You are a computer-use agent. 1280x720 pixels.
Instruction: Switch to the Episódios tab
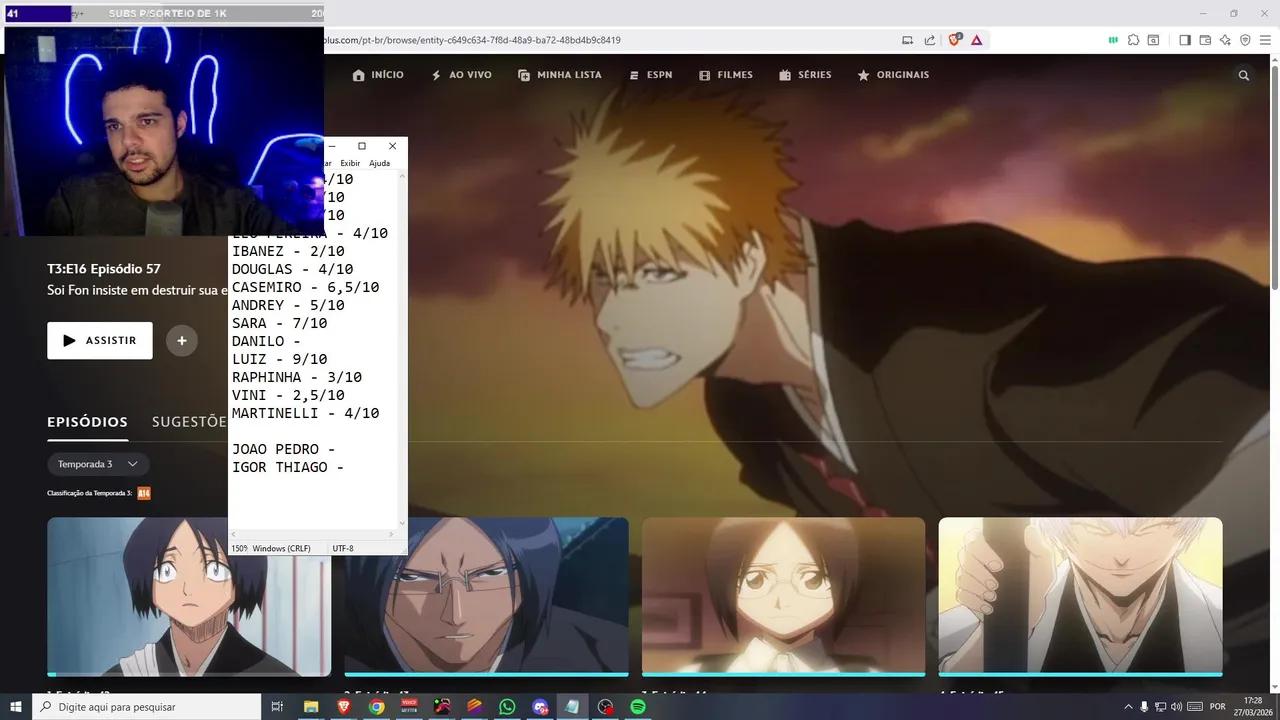point(87,422)
